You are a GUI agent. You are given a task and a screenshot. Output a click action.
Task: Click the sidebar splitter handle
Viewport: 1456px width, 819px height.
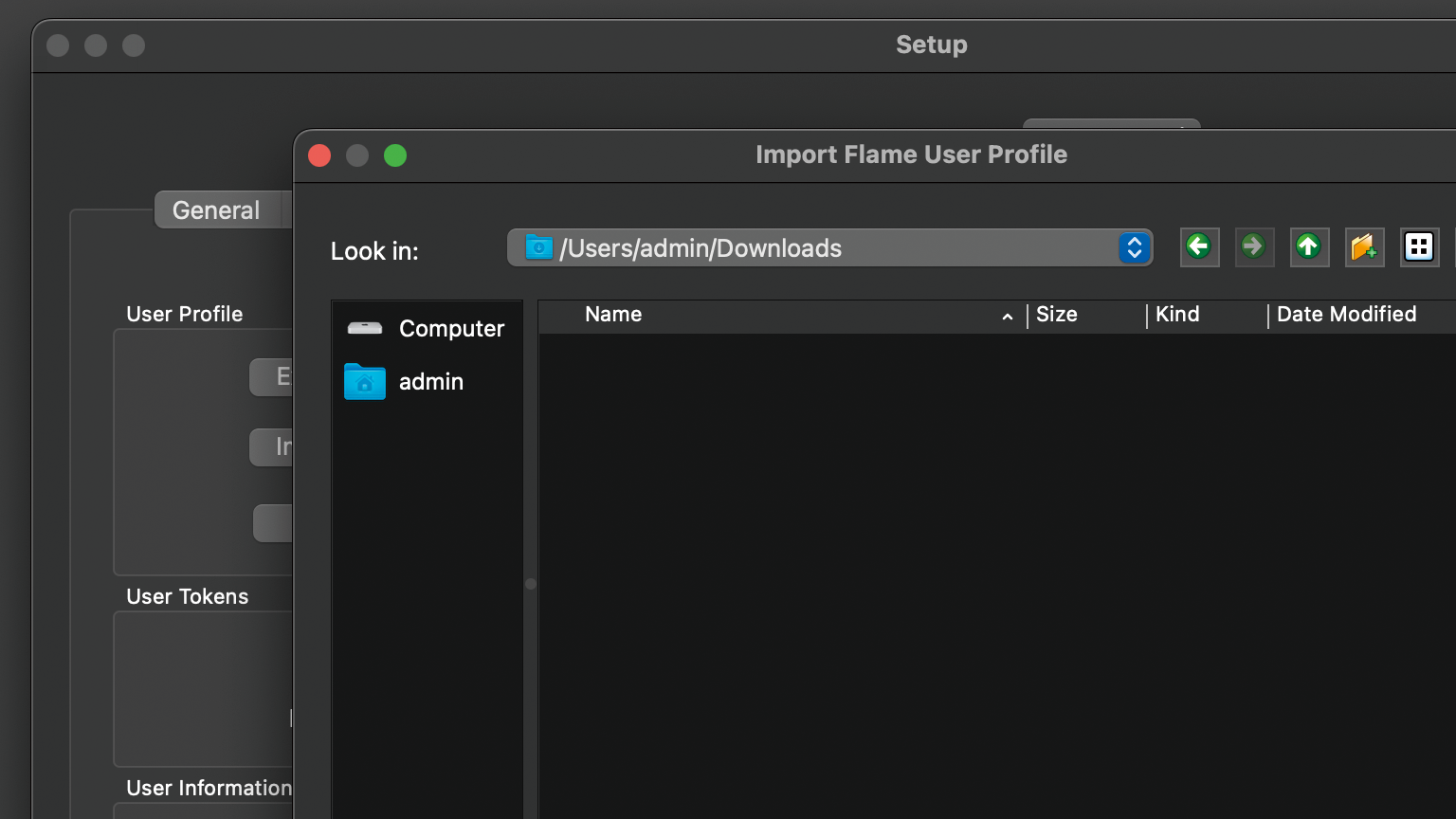click(531, 584)
